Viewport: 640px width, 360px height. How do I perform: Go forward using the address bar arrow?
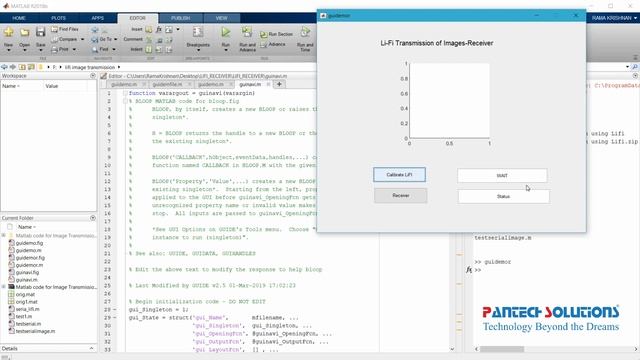click(13, 67)
